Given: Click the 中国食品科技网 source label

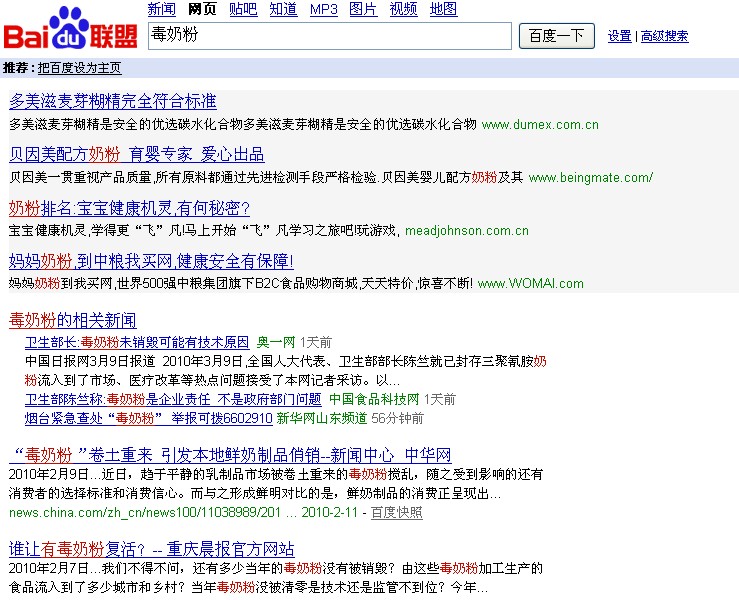Looking at the screenshot, I should [x=374, y=400].
